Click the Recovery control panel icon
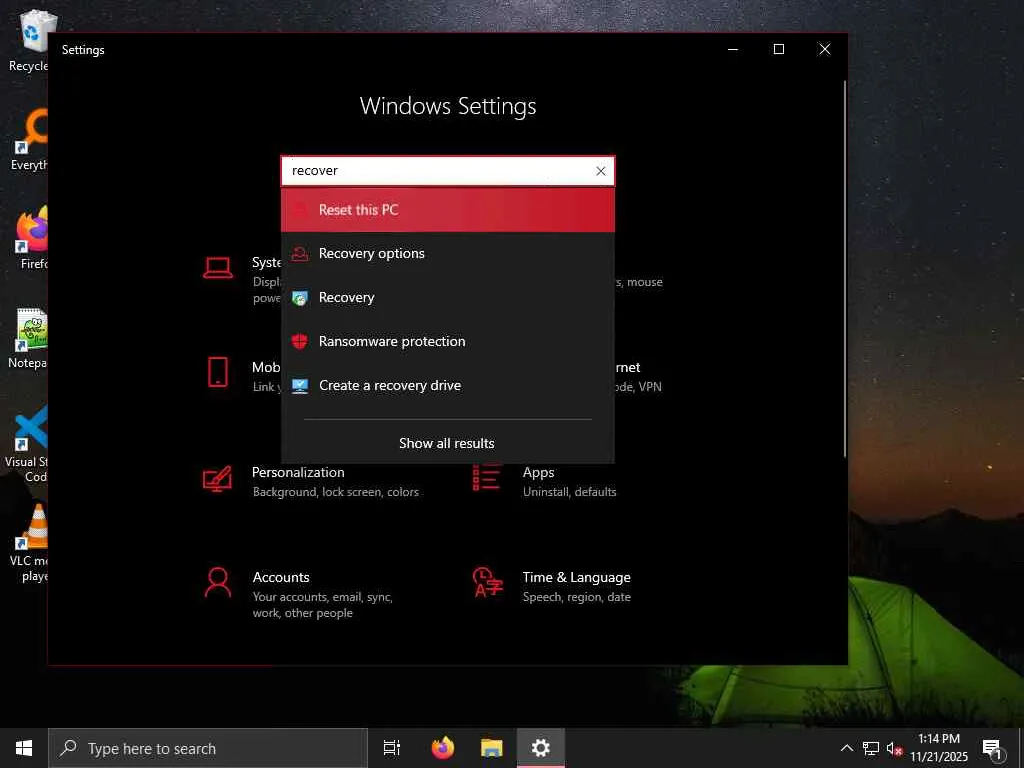This screenshot has height=768, width=1024. (x=300, y=298)
